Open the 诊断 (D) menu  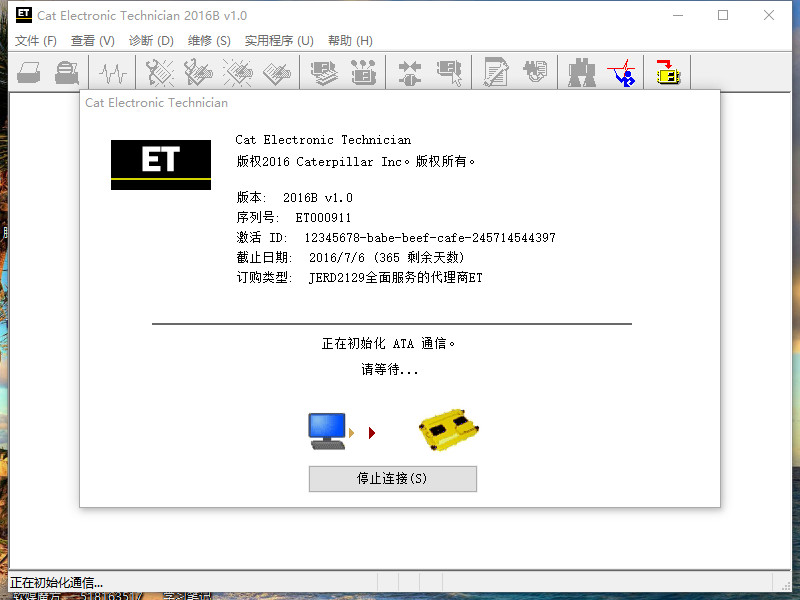click(x=151, y=41)
